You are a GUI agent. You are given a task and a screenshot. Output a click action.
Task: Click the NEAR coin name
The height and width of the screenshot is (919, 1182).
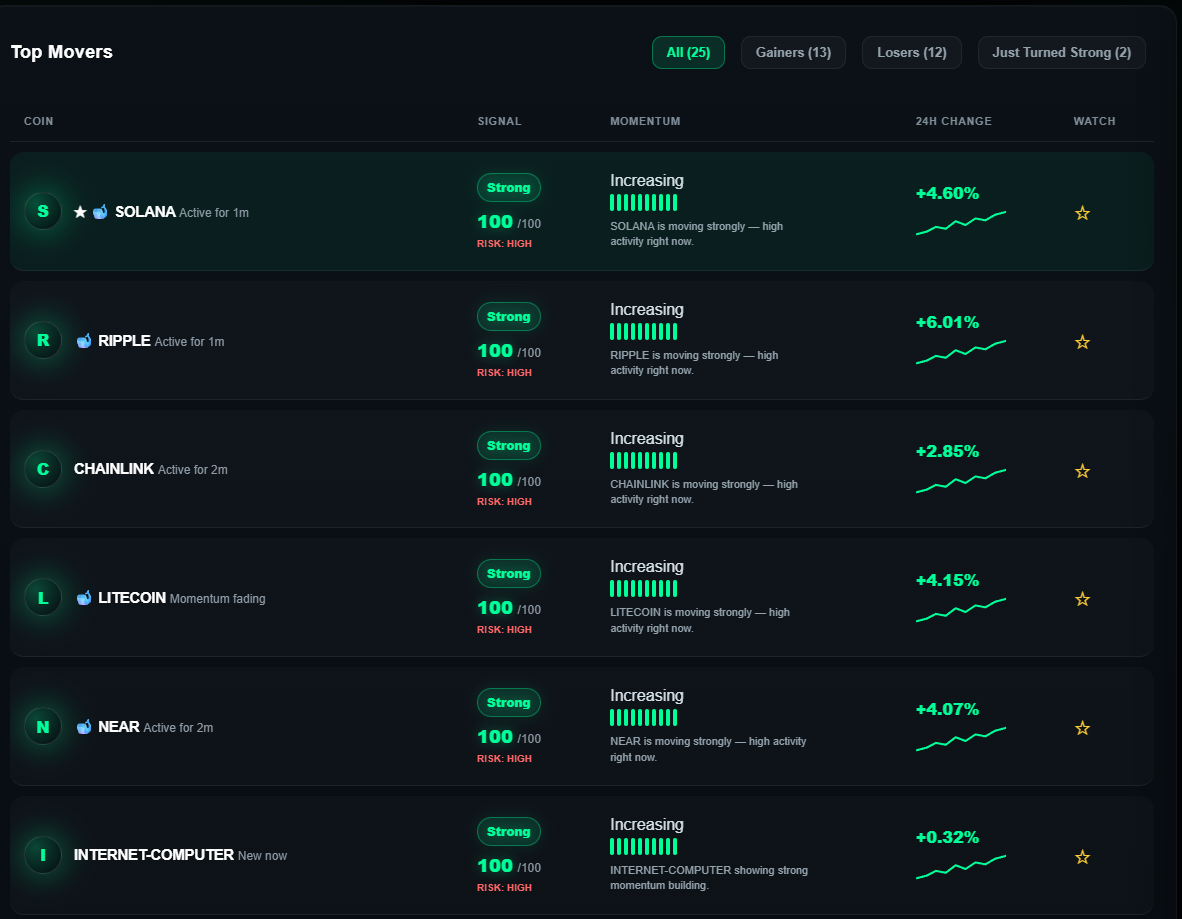pos(119,727)
